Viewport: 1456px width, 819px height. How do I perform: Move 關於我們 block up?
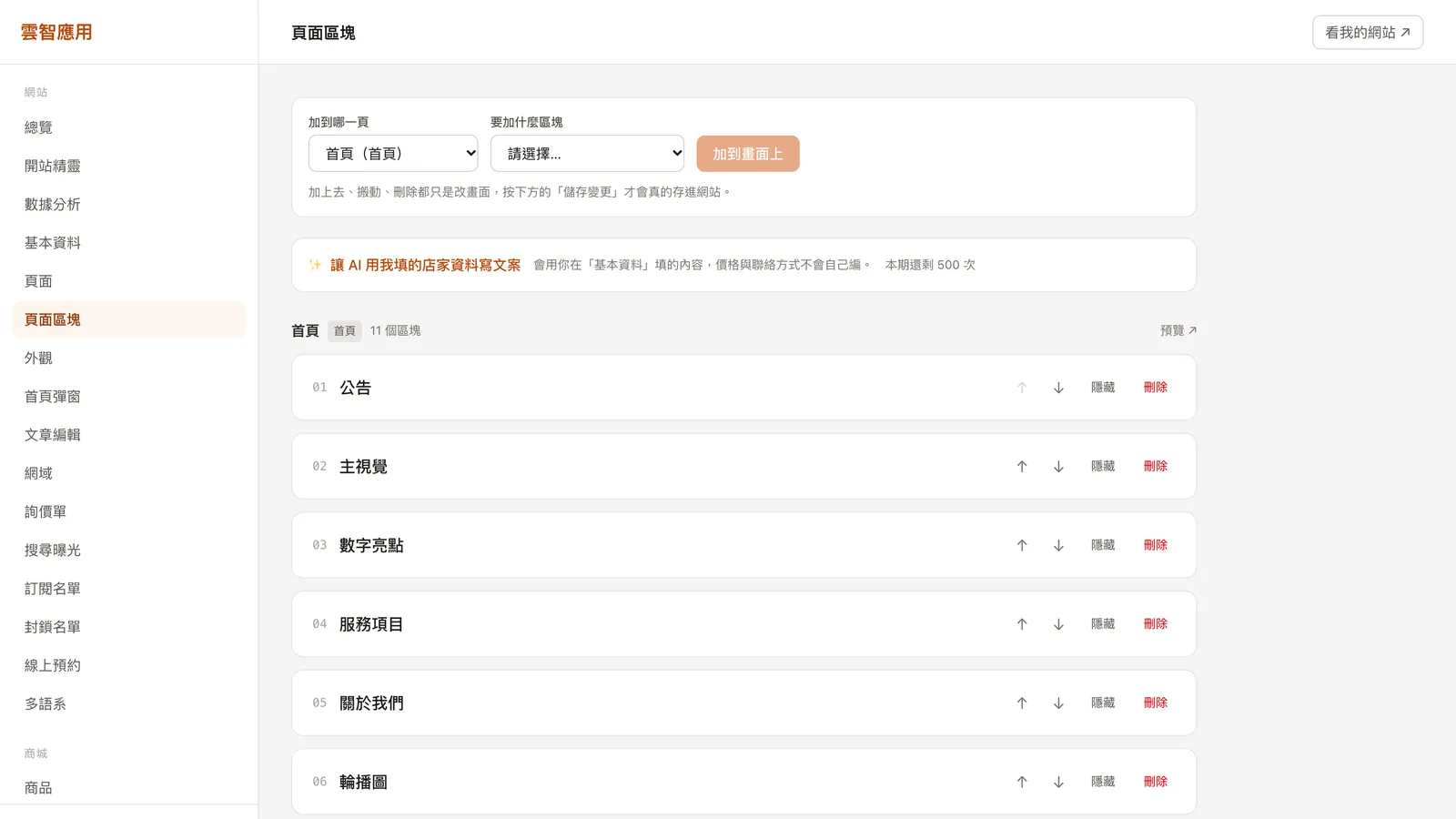coord(1022,703)
